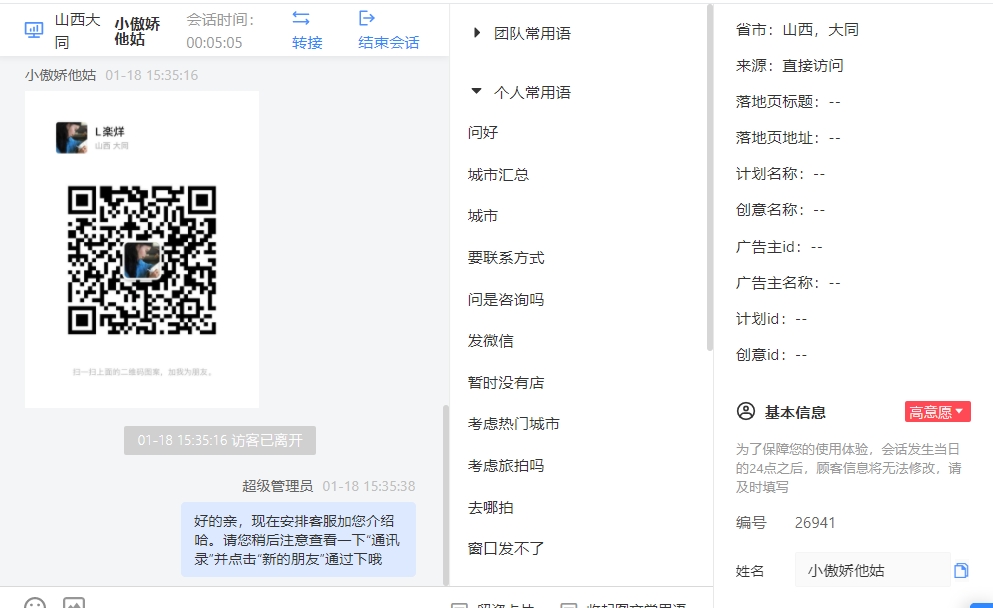Screen dimensions: 993x608
Task: Open the 高意愿 intent dropdown
Action: 937,412
